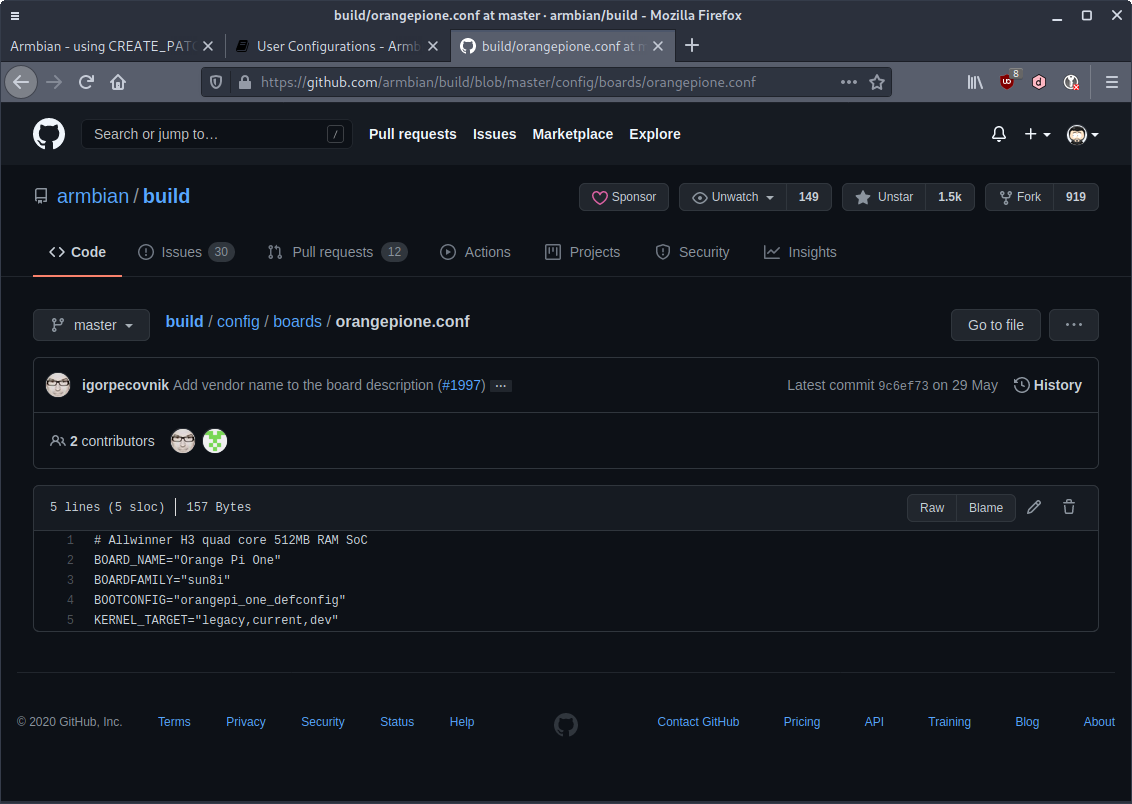The height and width of the screenshot is (804, 1132).
Task: View the 149 watchers count
Action: pos(809,197)
